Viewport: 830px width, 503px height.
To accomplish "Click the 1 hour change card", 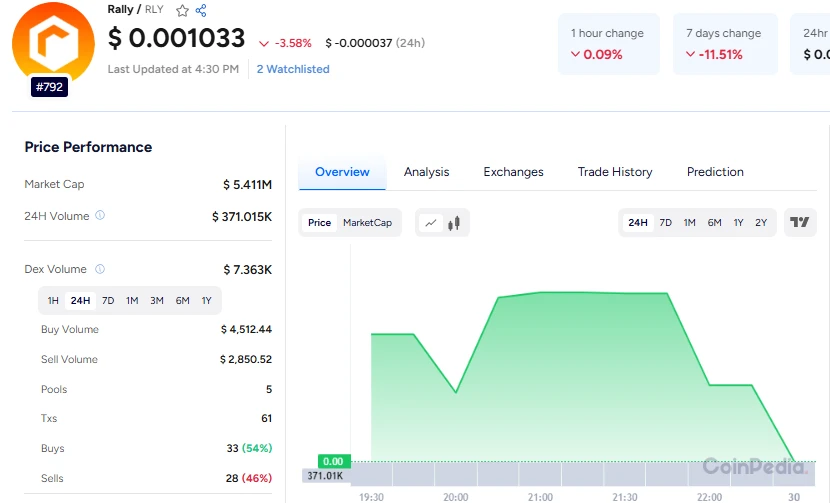I will tap(609, 44).
